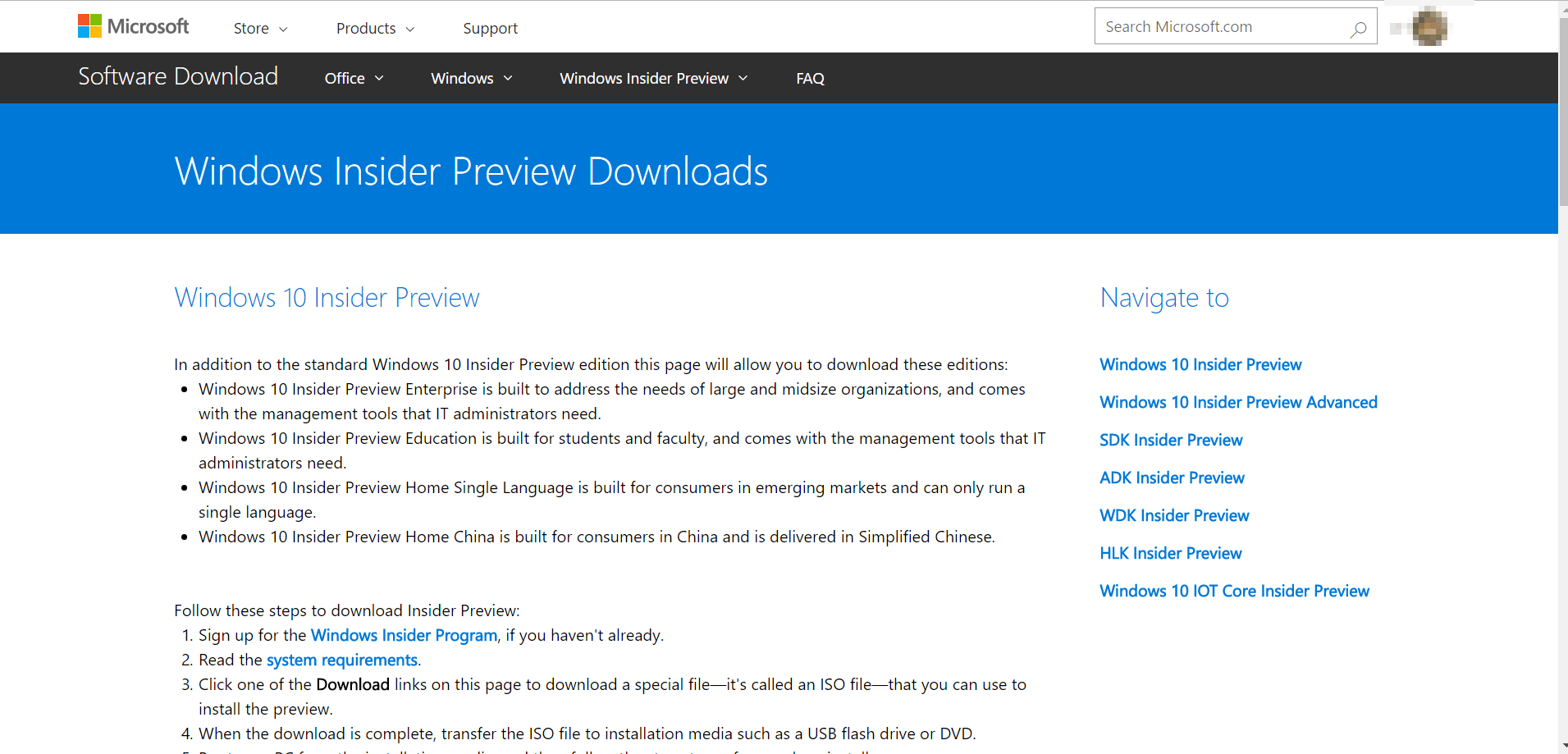Go to the FAQ page
This screenshot has height=754, width=1568.
pyautogui.click(x=810, y=79)
